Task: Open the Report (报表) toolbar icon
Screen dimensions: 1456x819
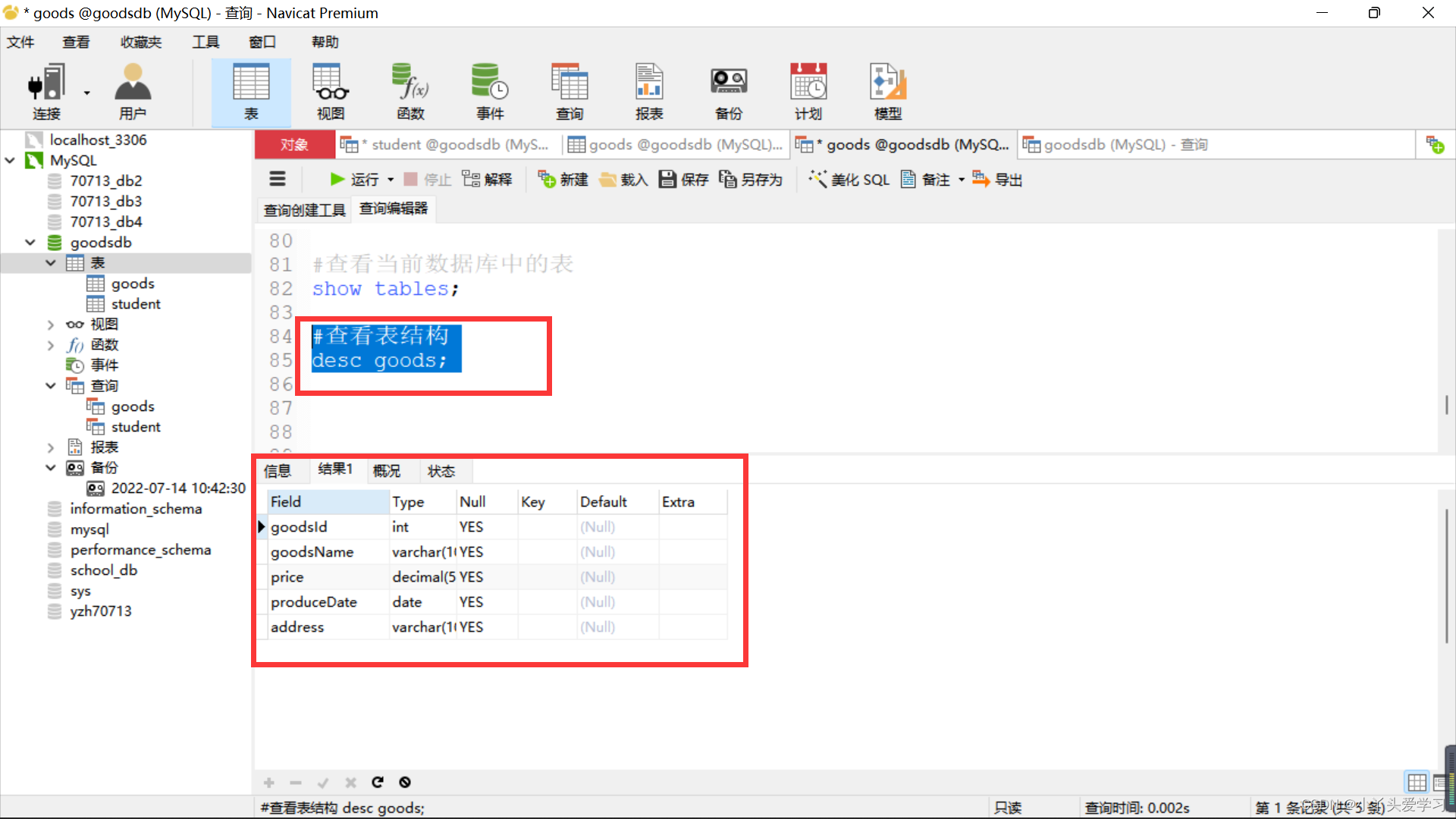Action: 649,91
